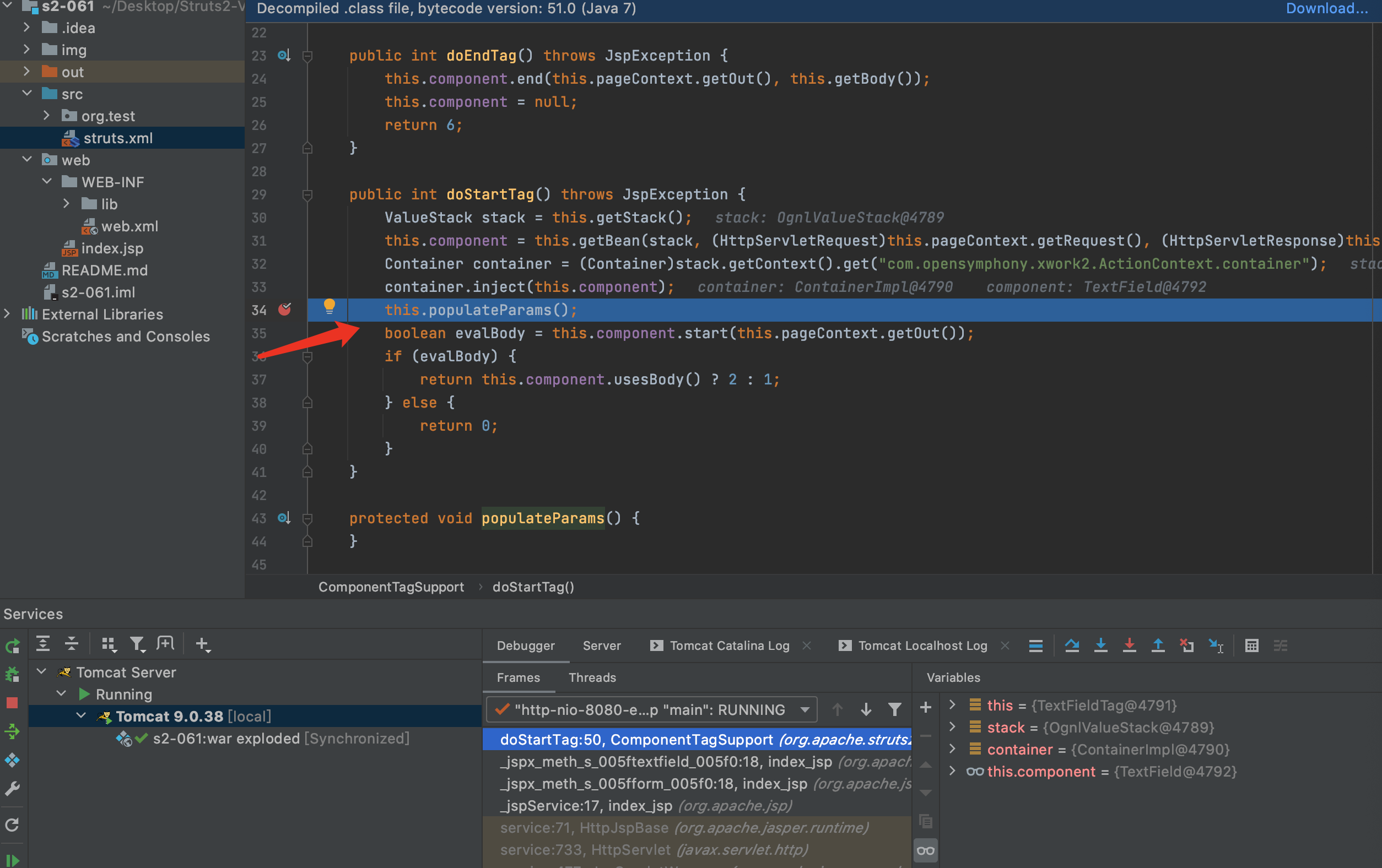
Task: Expand the org.test package
Action: pyautogui.click(x=46, y=115)
